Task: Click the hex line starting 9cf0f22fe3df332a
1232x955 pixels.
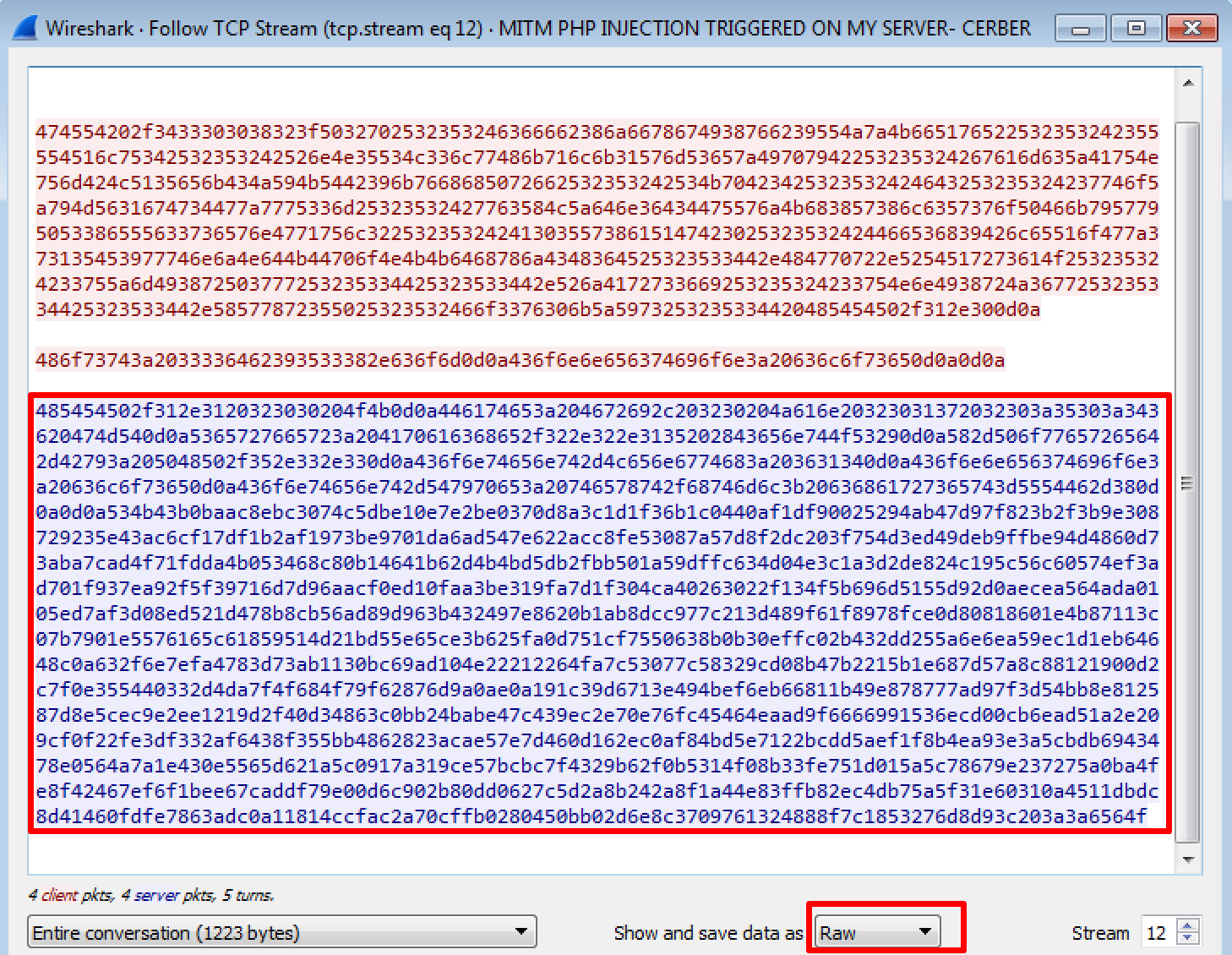Action: (x=597, y=740)
